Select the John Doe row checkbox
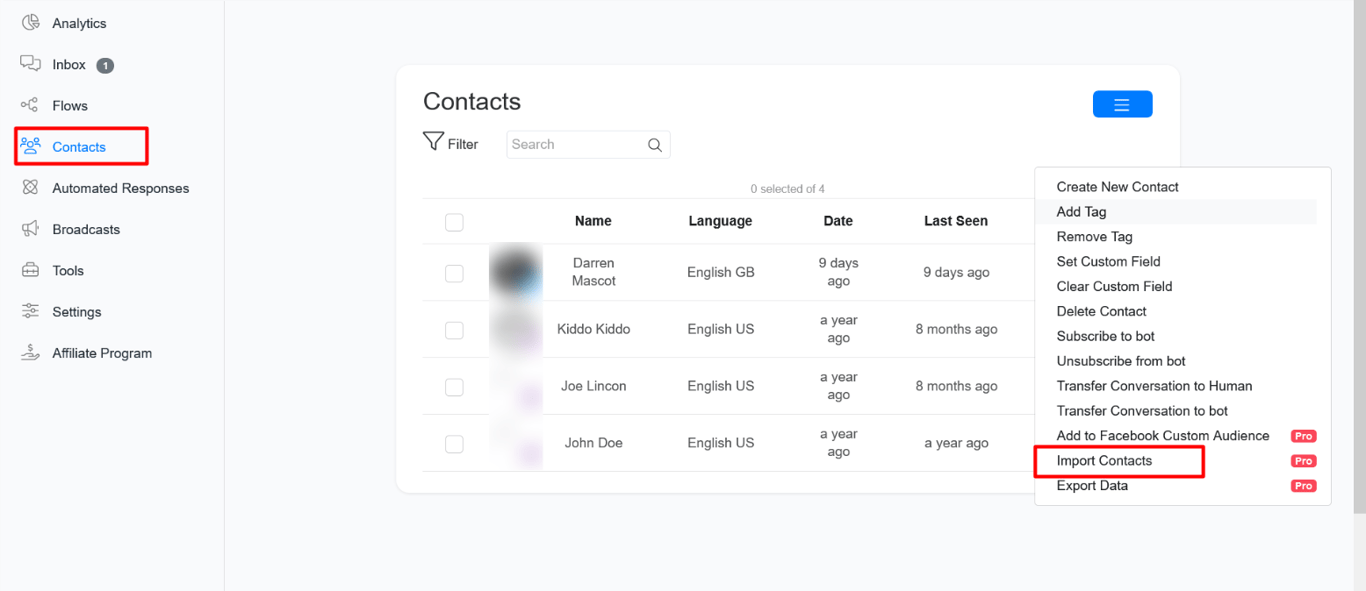Viewport: 1366px width, 591px height. click(x=454, y=444)
